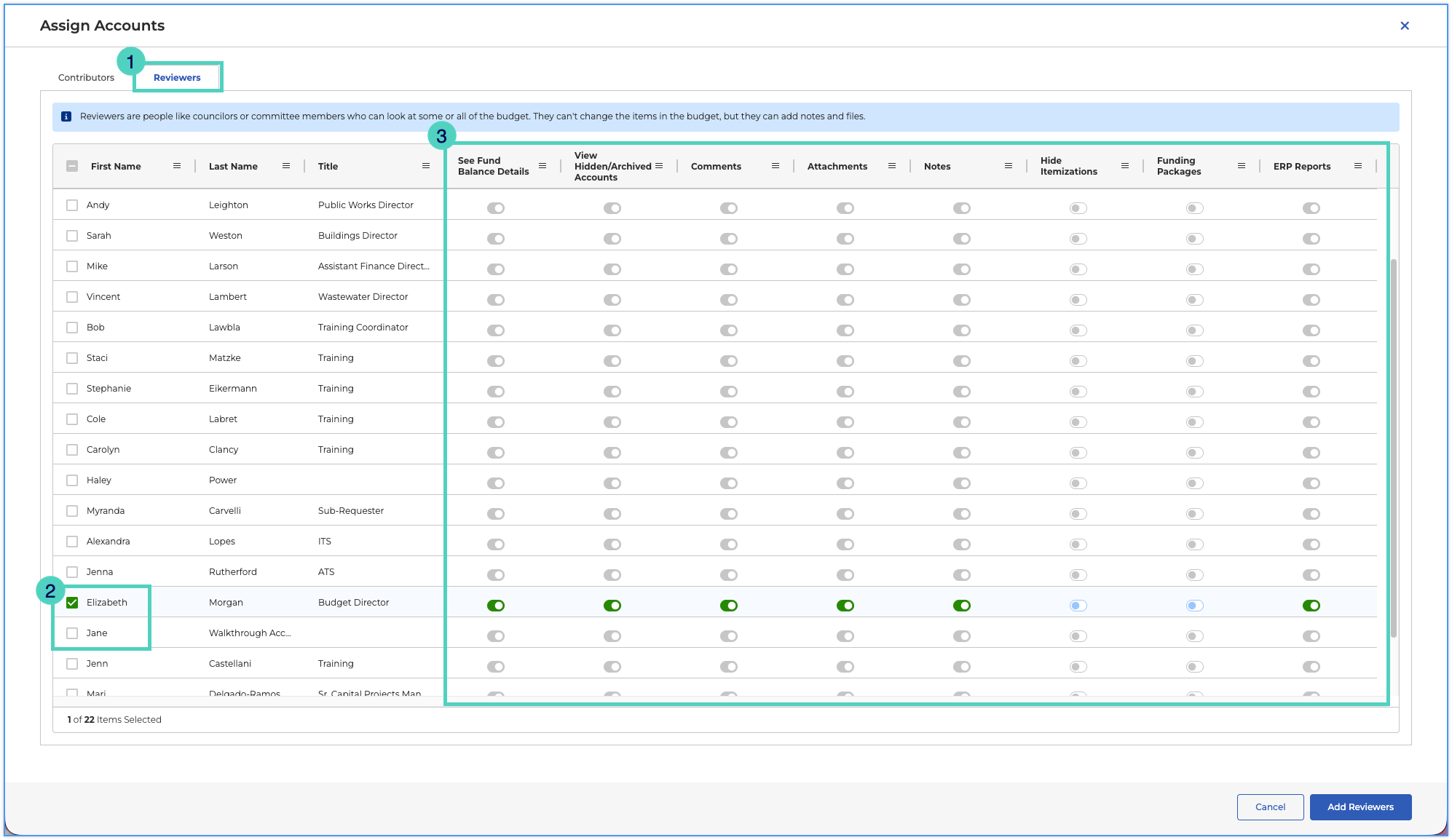Toggle Staci Matzke's Notes switch

962,361
